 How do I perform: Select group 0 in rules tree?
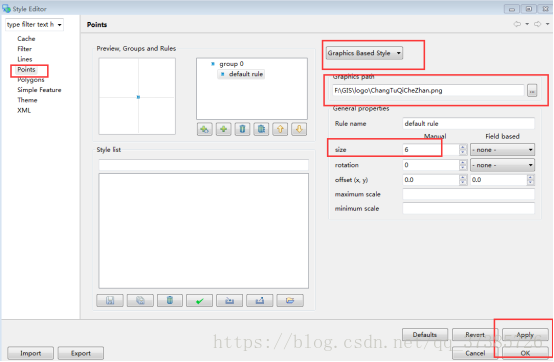(x=231, y=64)
